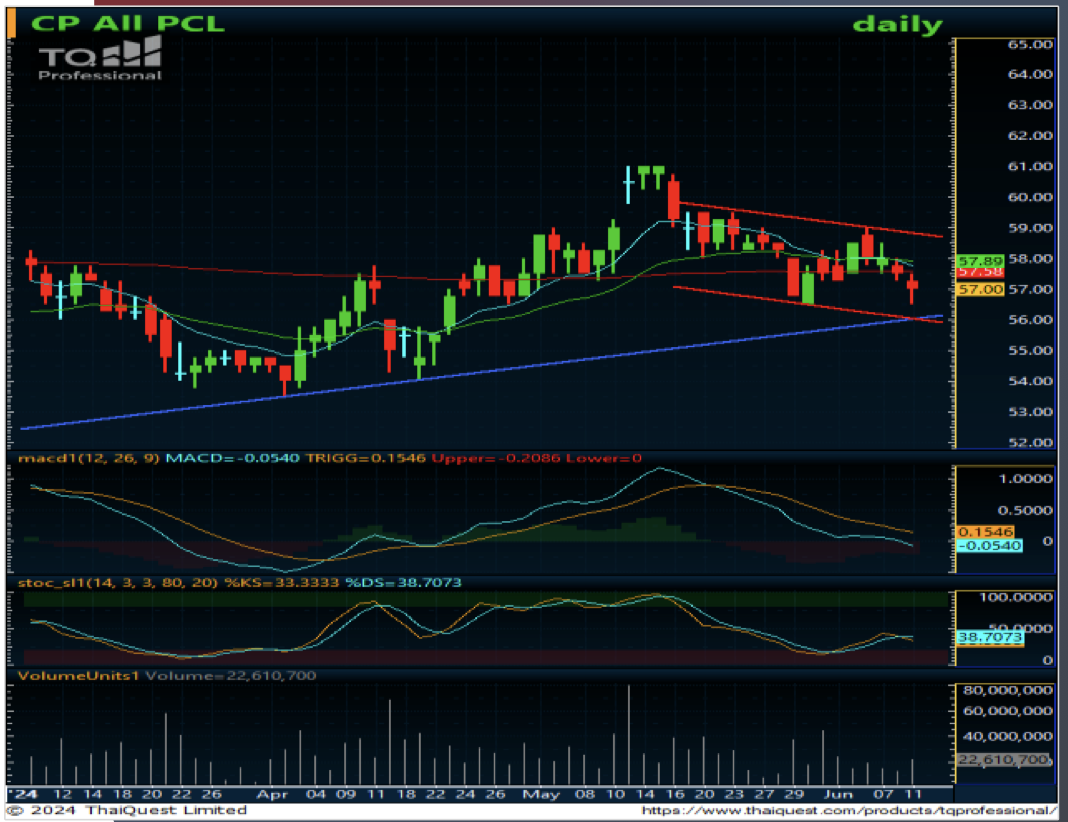Click the grey 22,610,700 volume axis tag
This screenshot has width=1068, height=822.
[x=1004, y=759]
